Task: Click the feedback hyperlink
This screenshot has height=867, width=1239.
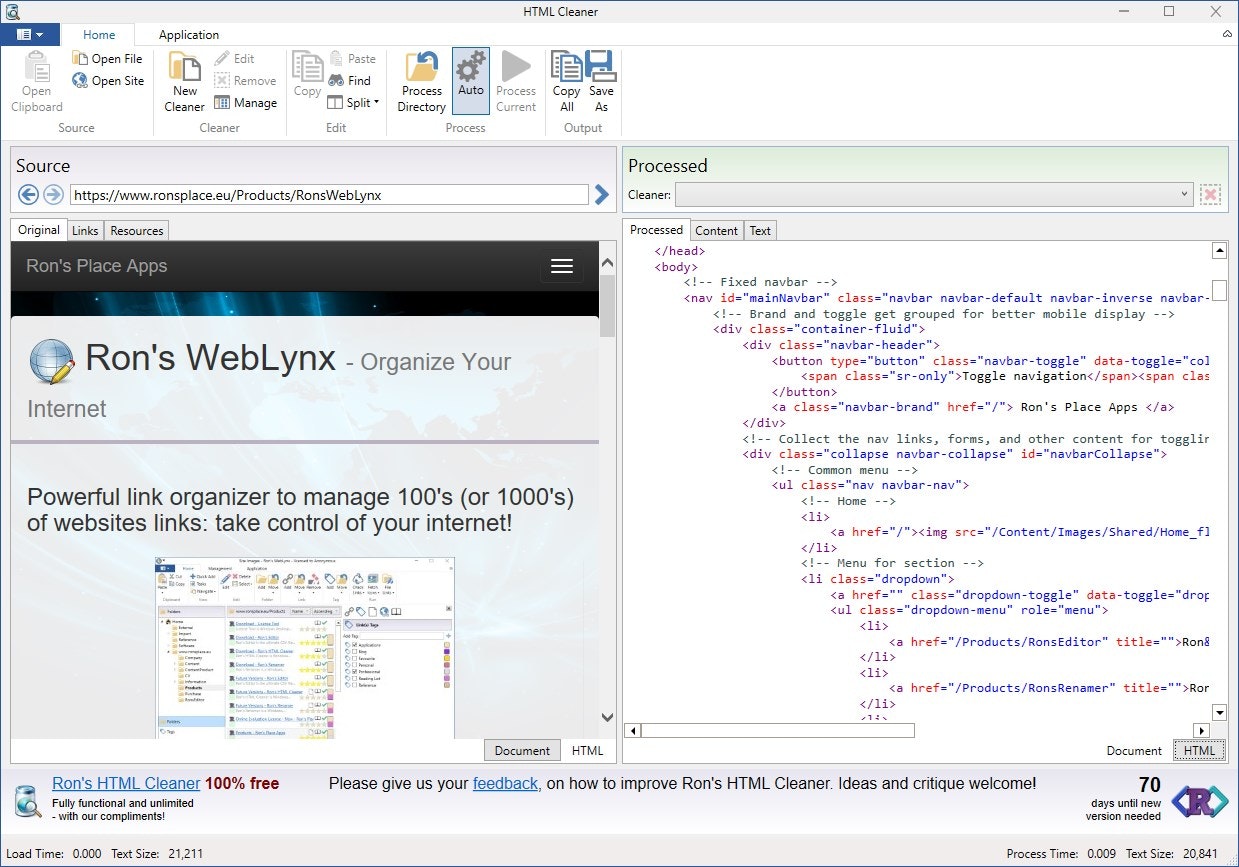Action: pyautogui.click(x=505, y=784)
